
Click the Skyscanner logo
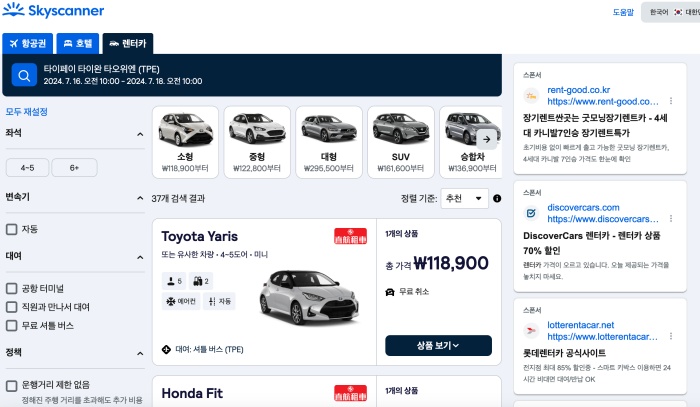(53, 10)
